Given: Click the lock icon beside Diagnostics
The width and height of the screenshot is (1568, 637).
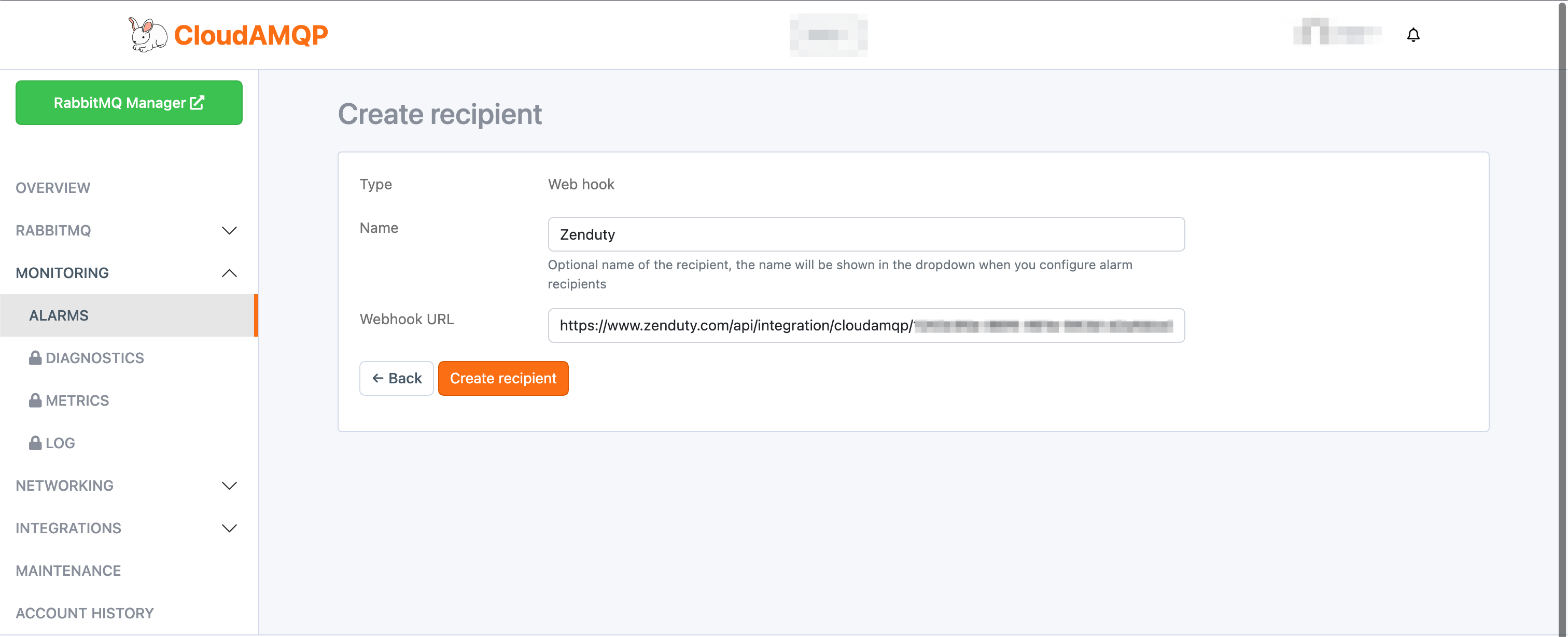Looking at the screenshot, I should pos(35,358).
